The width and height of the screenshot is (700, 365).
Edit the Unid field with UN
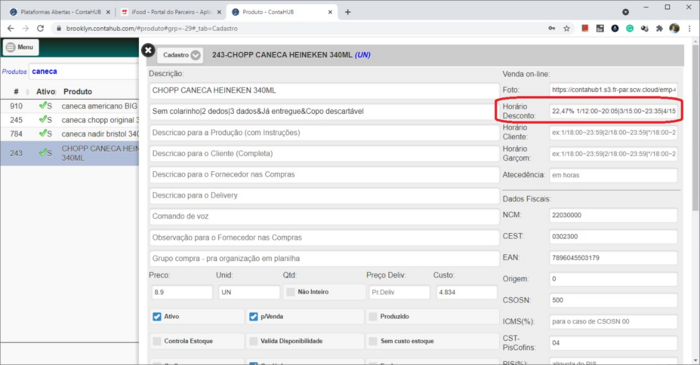tap(249, 292)
